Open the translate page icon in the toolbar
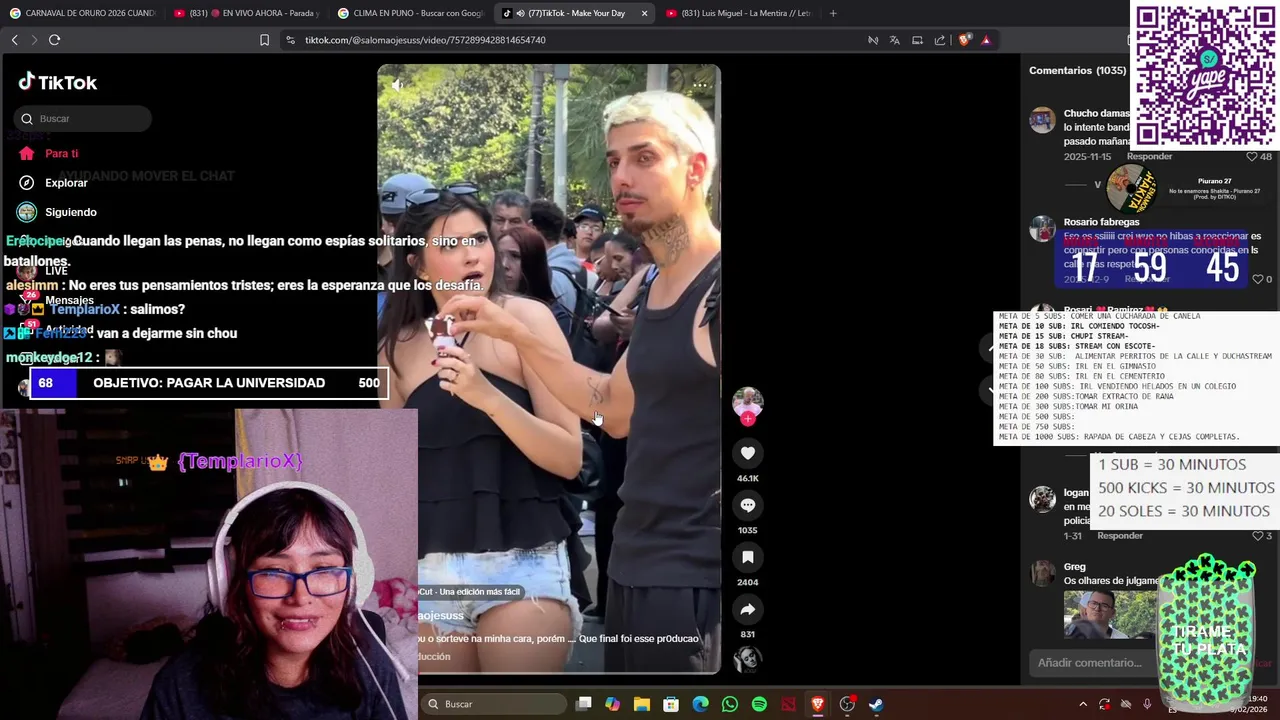 894,40
